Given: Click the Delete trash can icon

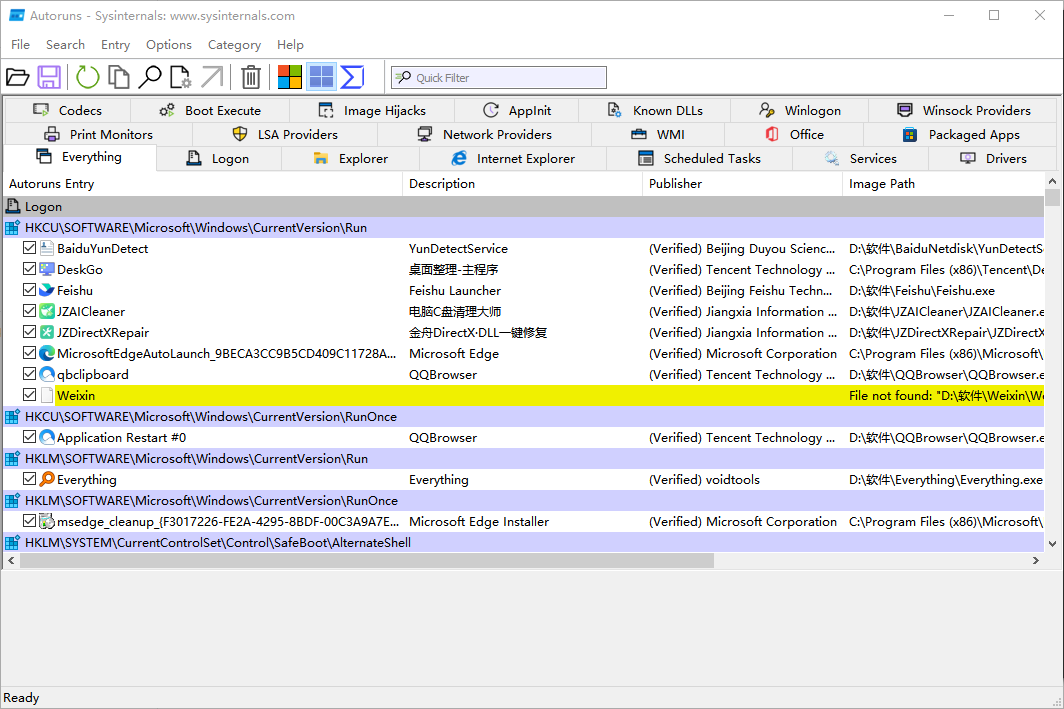Looking at the screenshot, I should click(251, 77).
